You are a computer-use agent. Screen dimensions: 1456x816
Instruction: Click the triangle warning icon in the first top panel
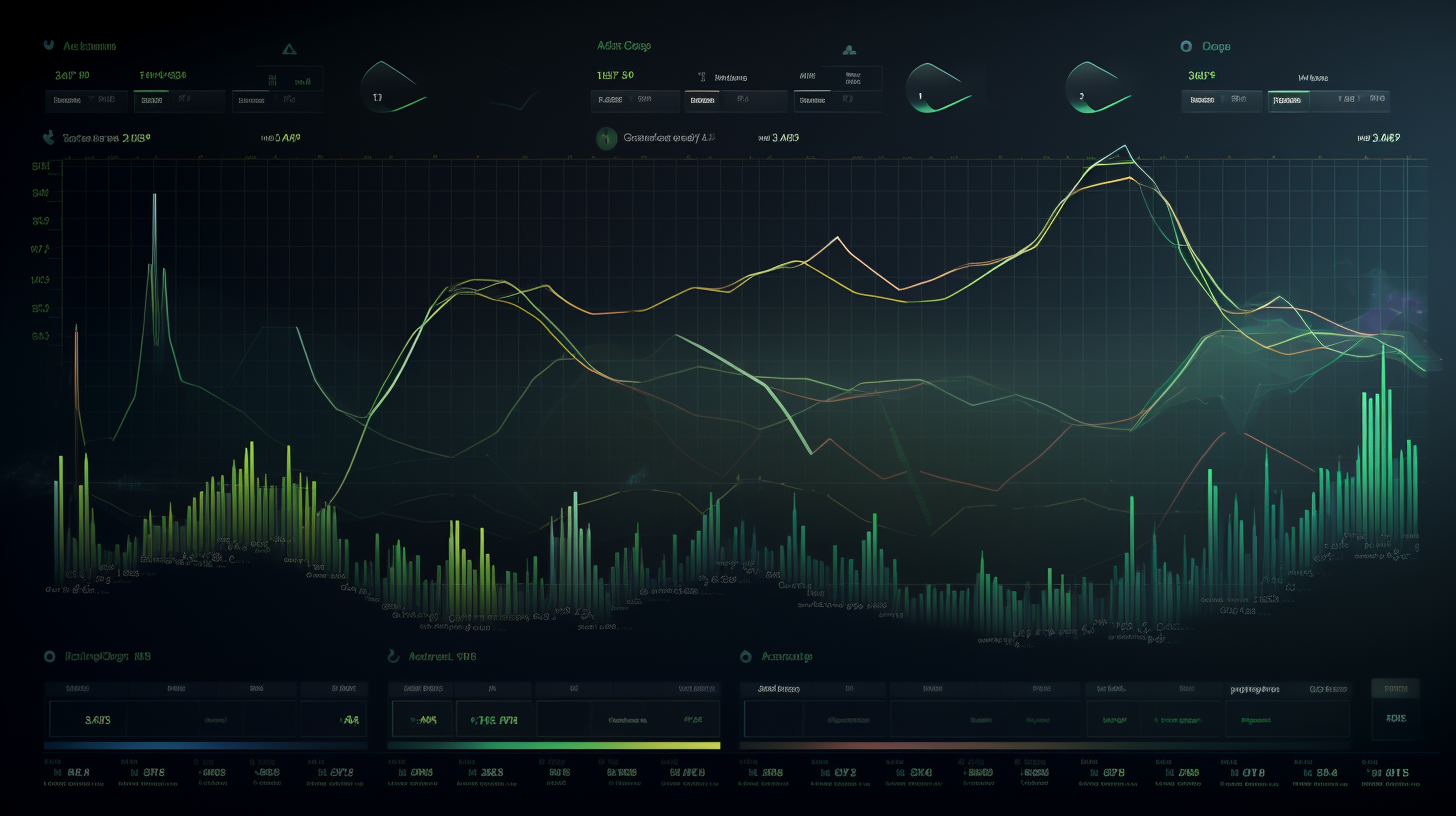coord(289,47)
